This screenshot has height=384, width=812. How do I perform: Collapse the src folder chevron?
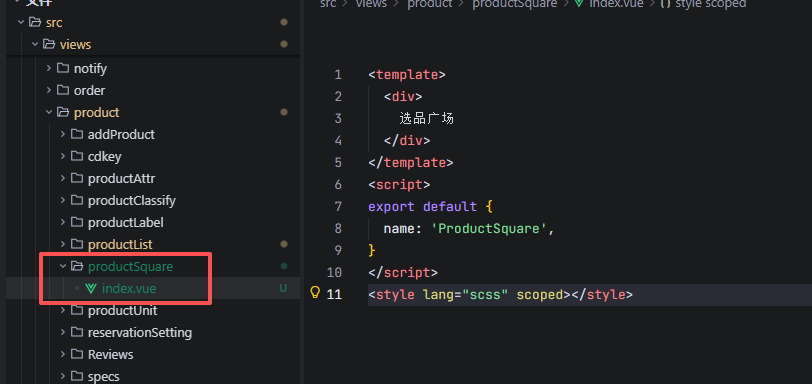pos(21,22)
